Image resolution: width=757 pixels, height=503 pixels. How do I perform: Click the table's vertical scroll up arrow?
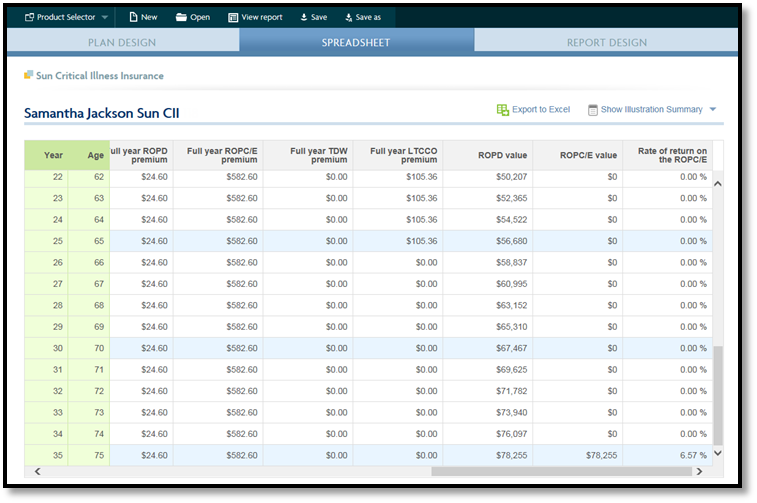[x=718, y=183]
